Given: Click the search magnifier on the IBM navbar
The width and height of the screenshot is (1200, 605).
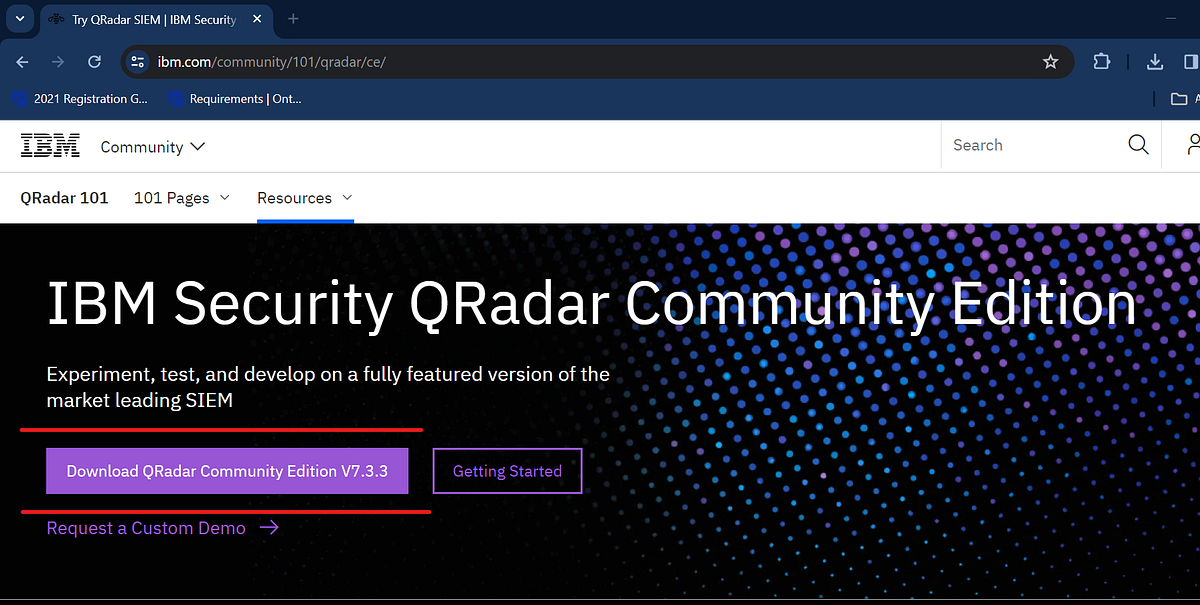Looking at the screenshot, I should coord(1138,145).
